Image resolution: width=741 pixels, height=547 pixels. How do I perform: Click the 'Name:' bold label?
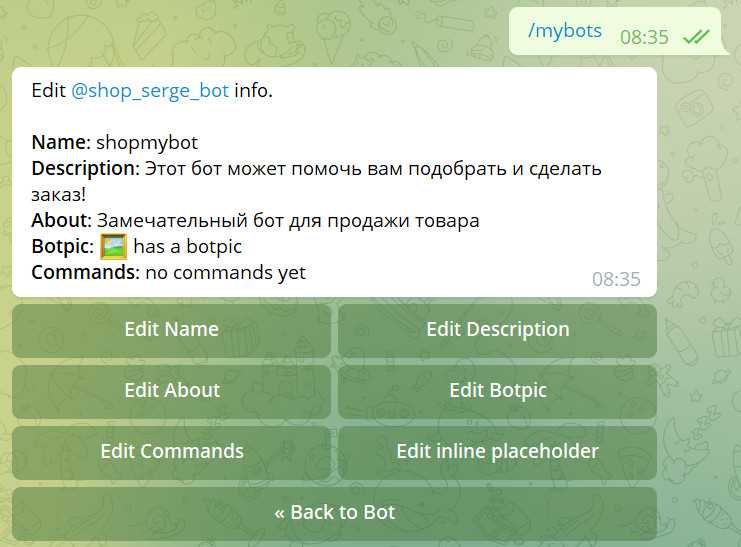61,142
